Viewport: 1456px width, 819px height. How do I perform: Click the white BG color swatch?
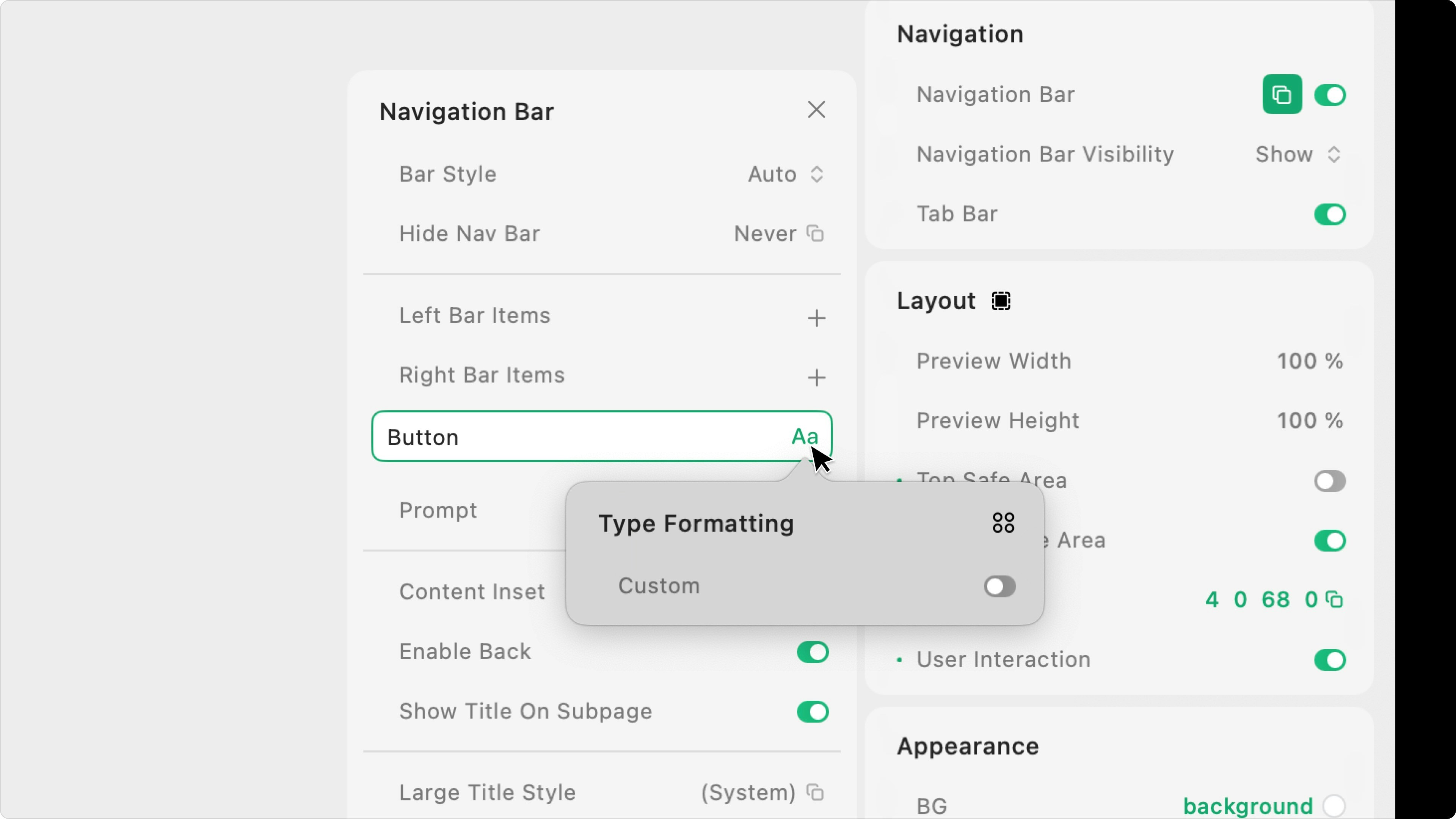(1334, 805)
